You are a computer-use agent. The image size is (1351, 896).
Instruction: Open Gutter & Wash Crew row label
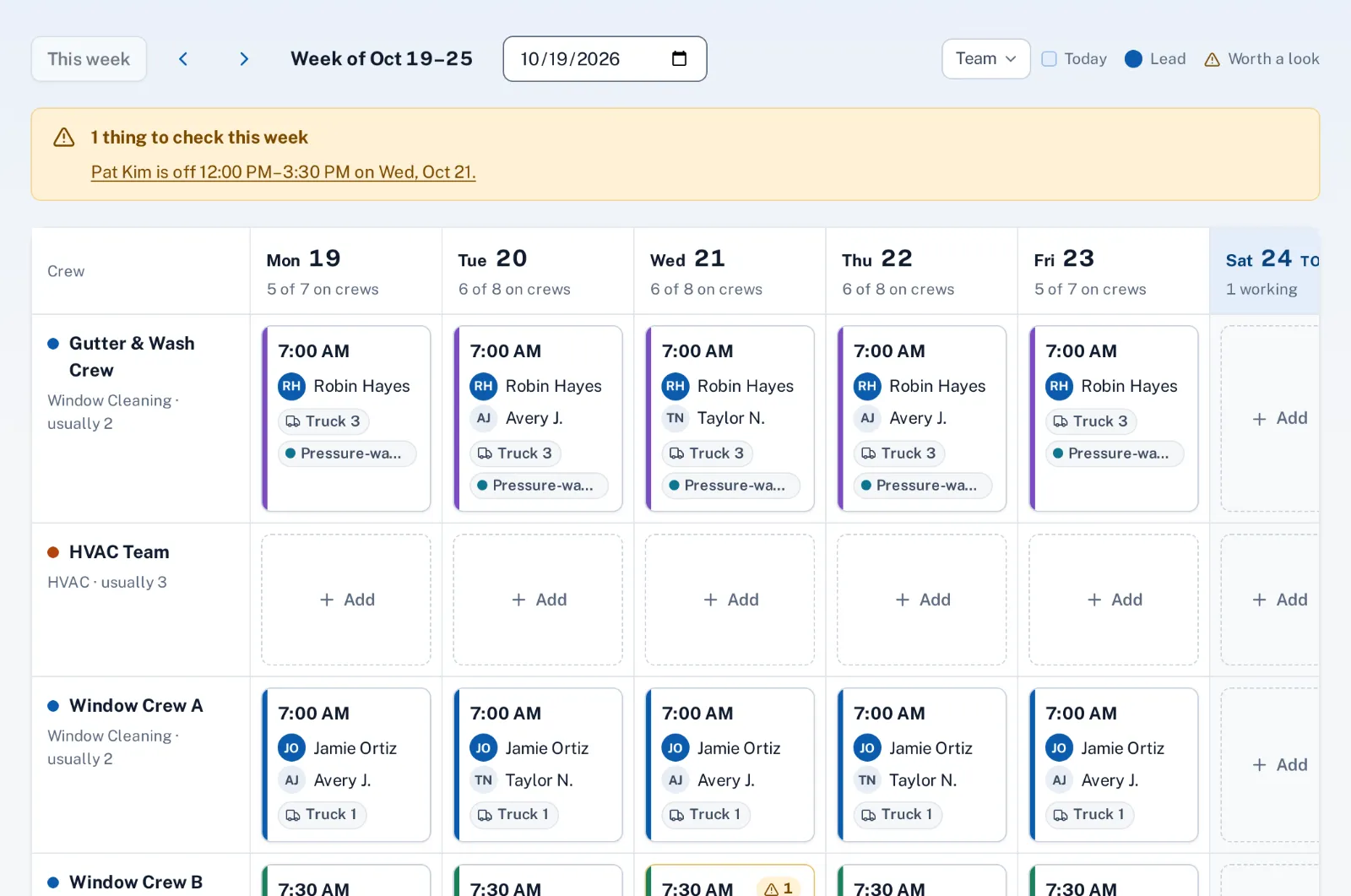132,356
